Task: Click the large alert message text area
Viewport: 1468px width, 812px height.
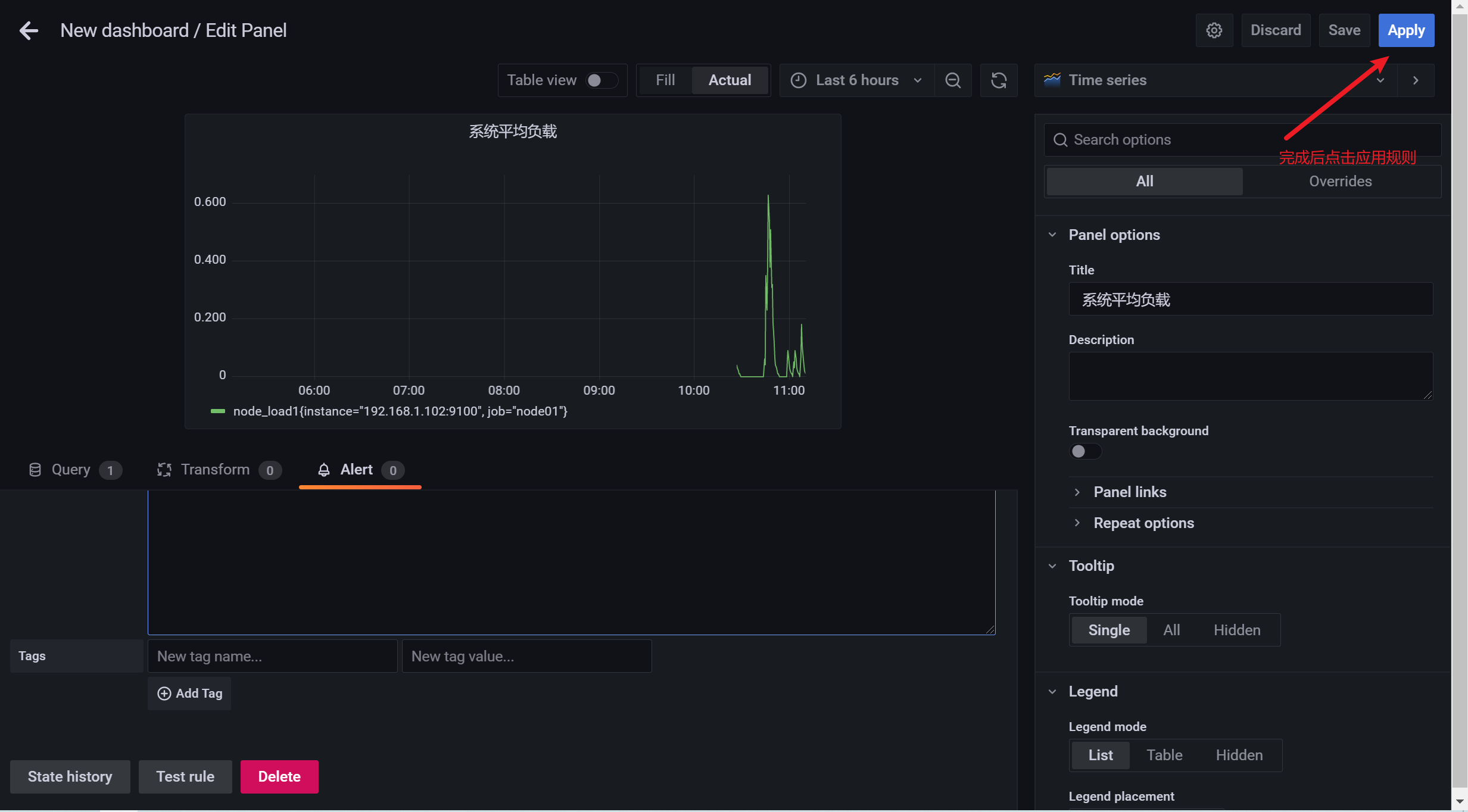Action: [x=571, y=563]
